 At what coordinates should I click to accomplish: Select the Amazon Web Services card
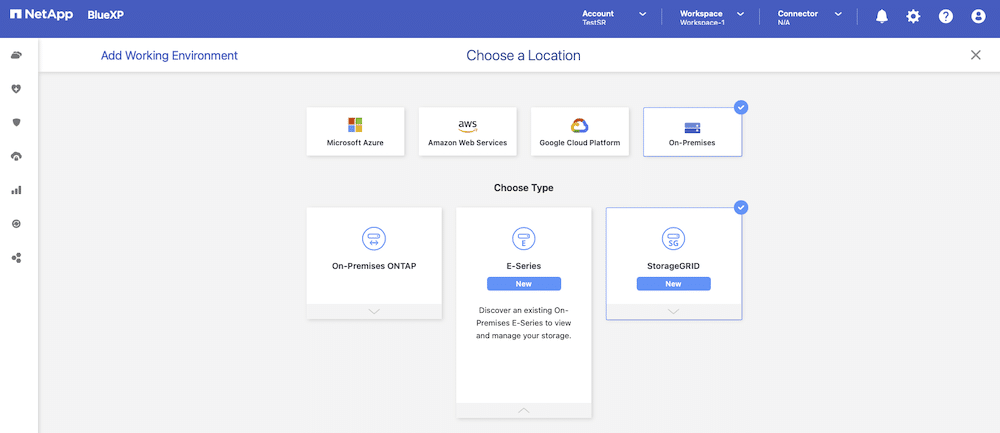[467, 131]
